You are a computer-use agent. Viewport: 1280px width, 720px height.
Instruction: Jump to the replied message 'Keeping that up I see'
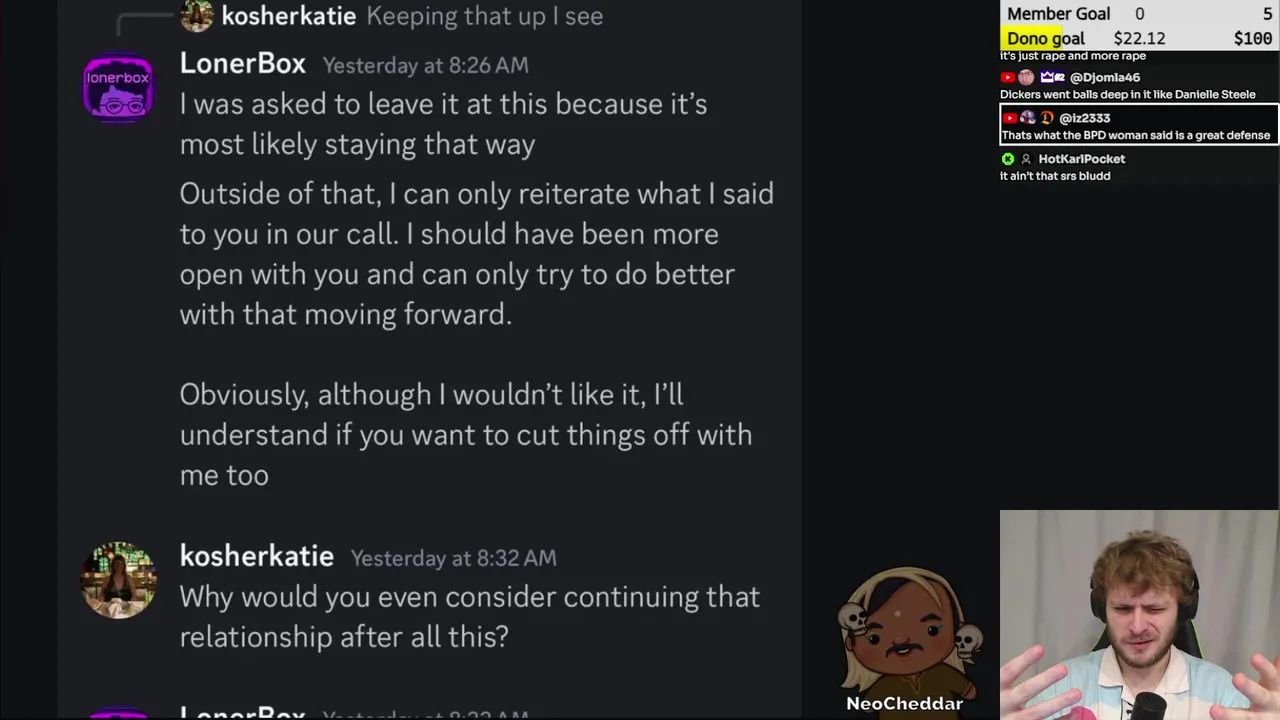pyautogui.click(x=484, y=16)
